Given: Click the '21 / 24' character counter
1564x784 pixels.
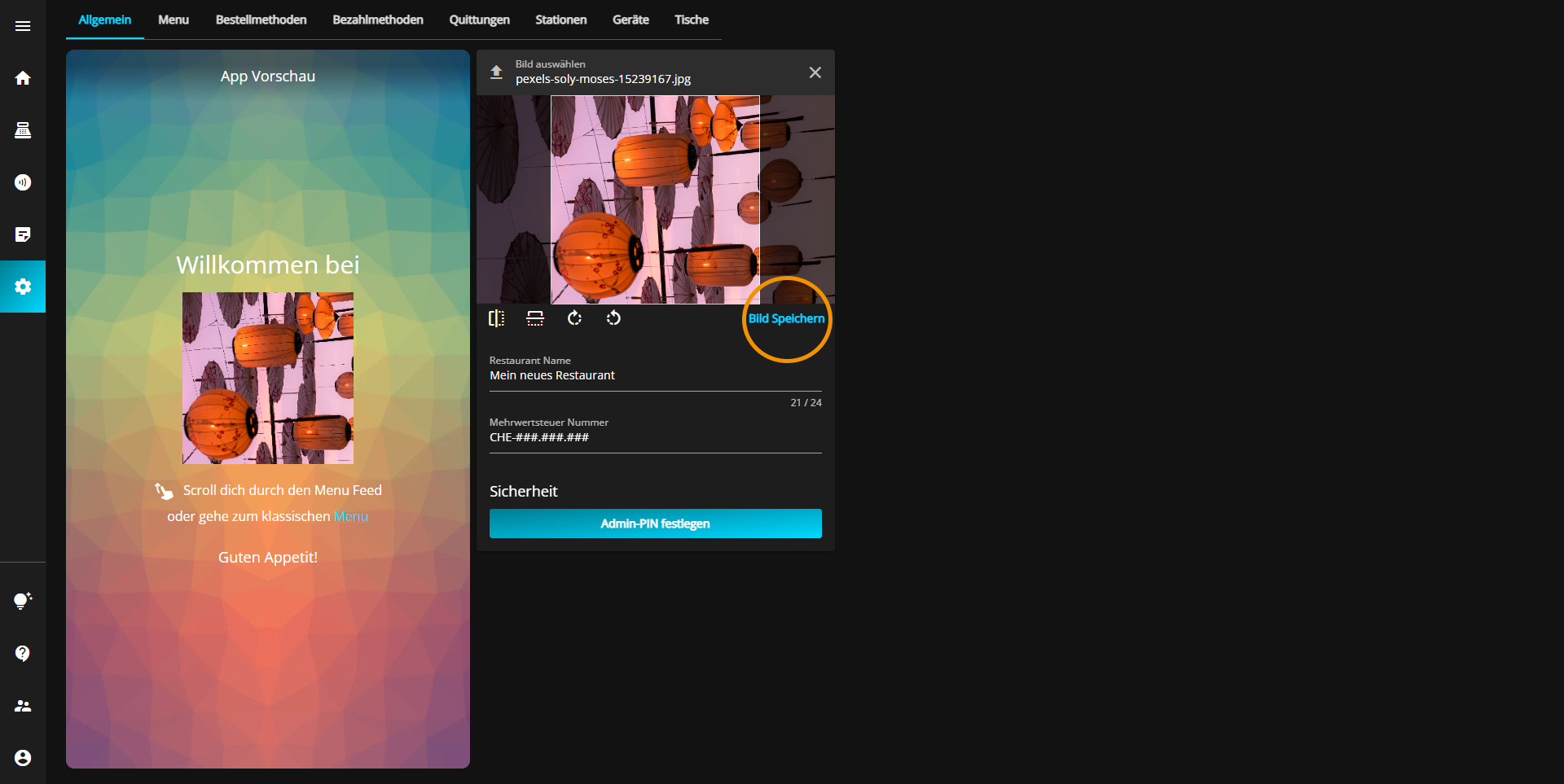Looking at the screenshot, I should pos(806,403).
